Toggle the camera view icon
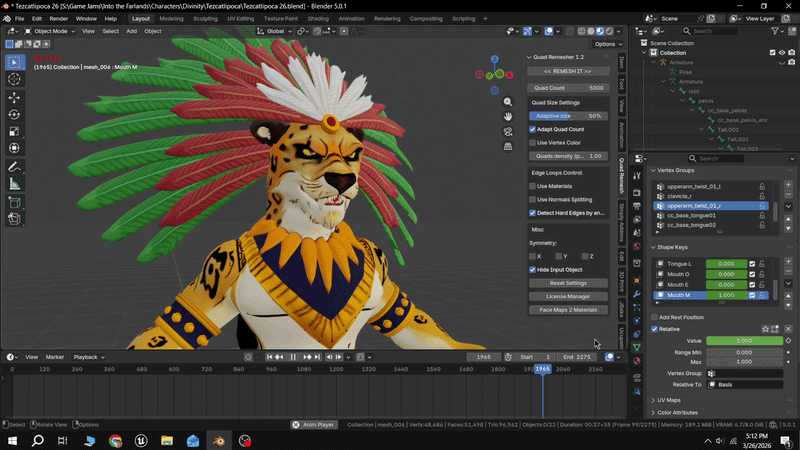This screenshot has height=450, width=800. coord(508,132)
